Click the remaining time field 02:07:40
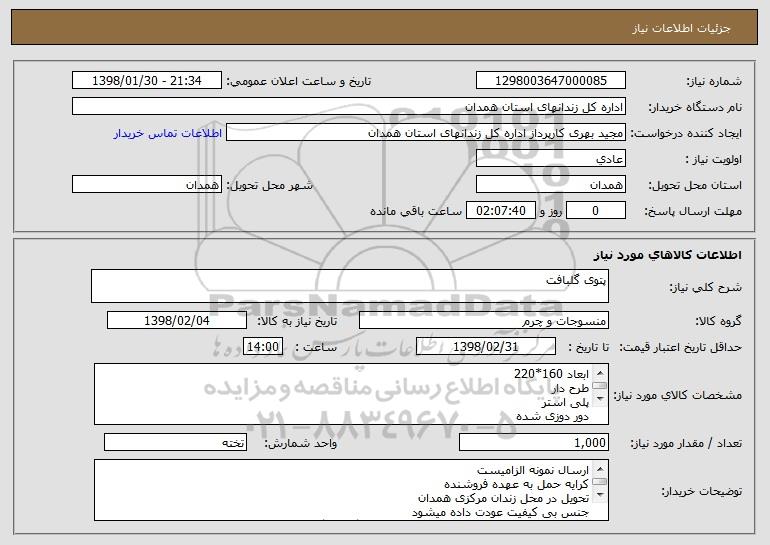770x545 pixels. (x=500, y=211)
